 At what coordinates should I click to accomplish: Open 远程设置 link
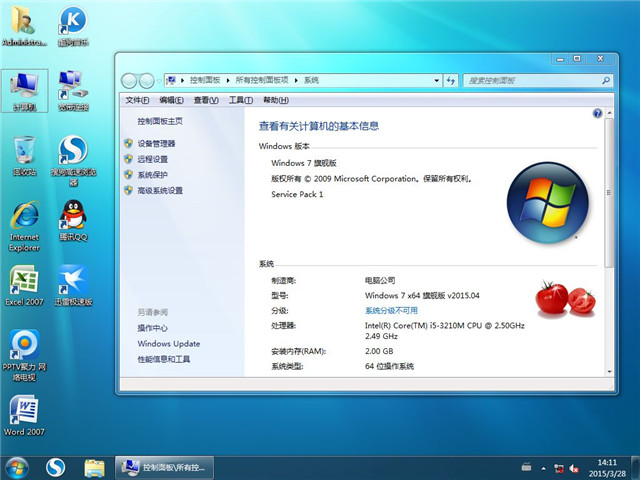[x=153, y=159]
